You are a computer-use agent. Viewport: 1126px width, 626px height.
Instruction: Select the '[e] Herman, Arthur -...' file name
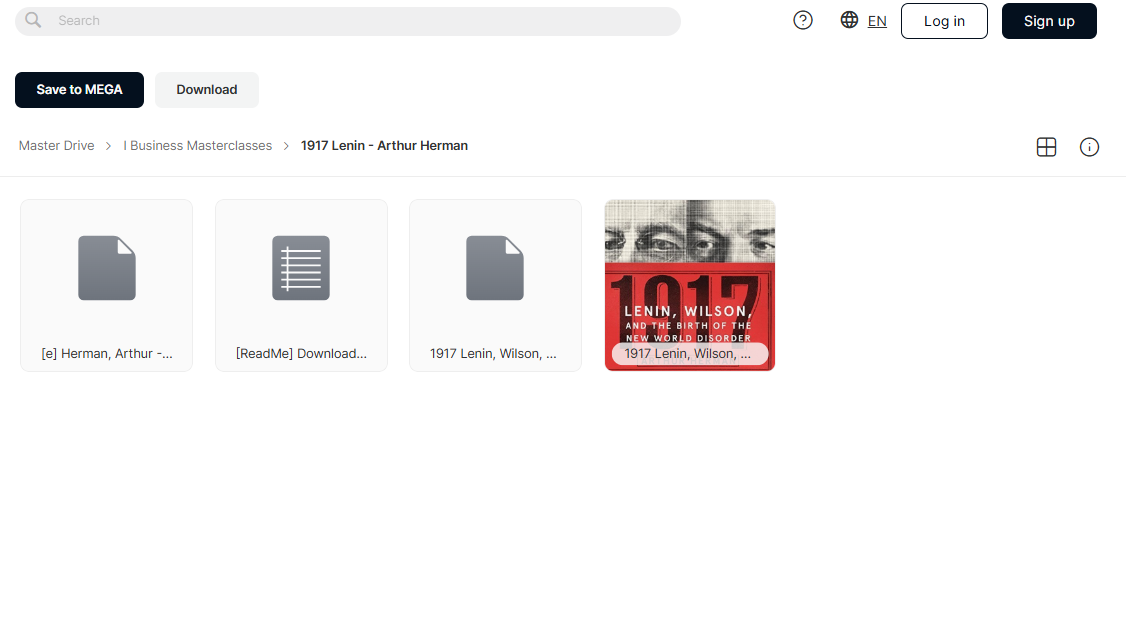[107, 353]
